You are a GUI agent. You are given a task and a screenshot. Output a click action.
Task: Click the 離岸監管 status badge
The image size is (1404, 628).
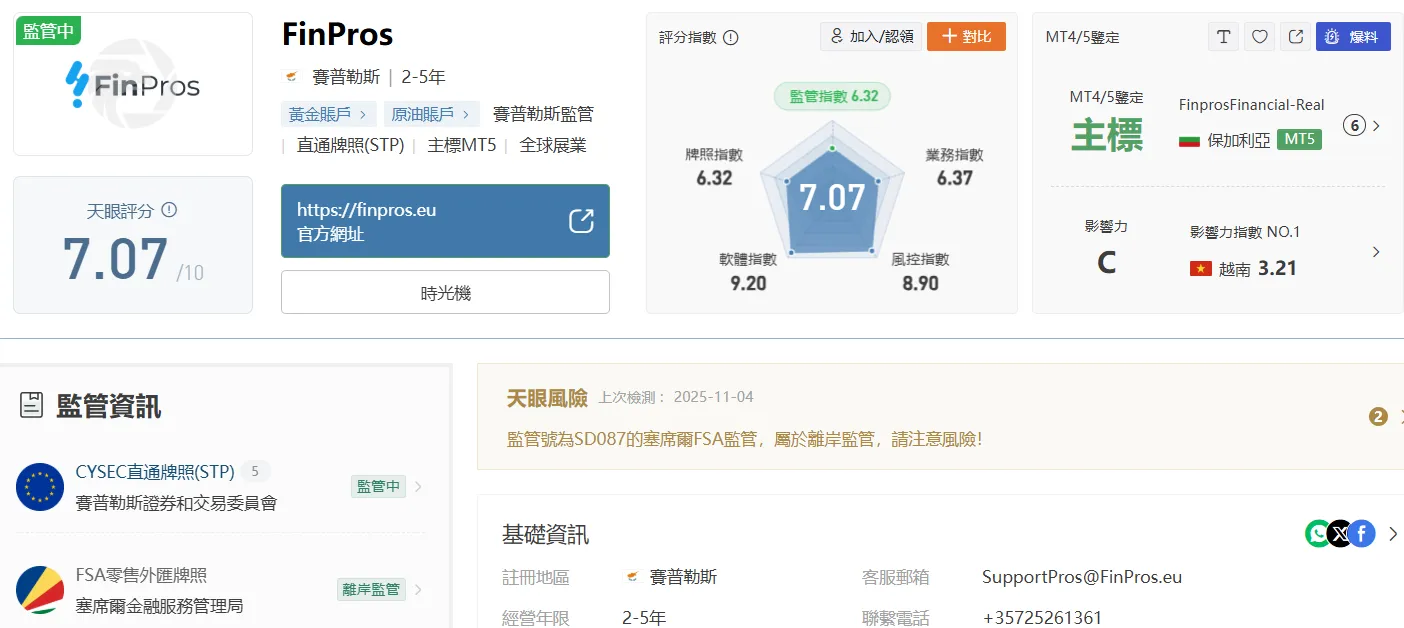[x=371, y=590]
